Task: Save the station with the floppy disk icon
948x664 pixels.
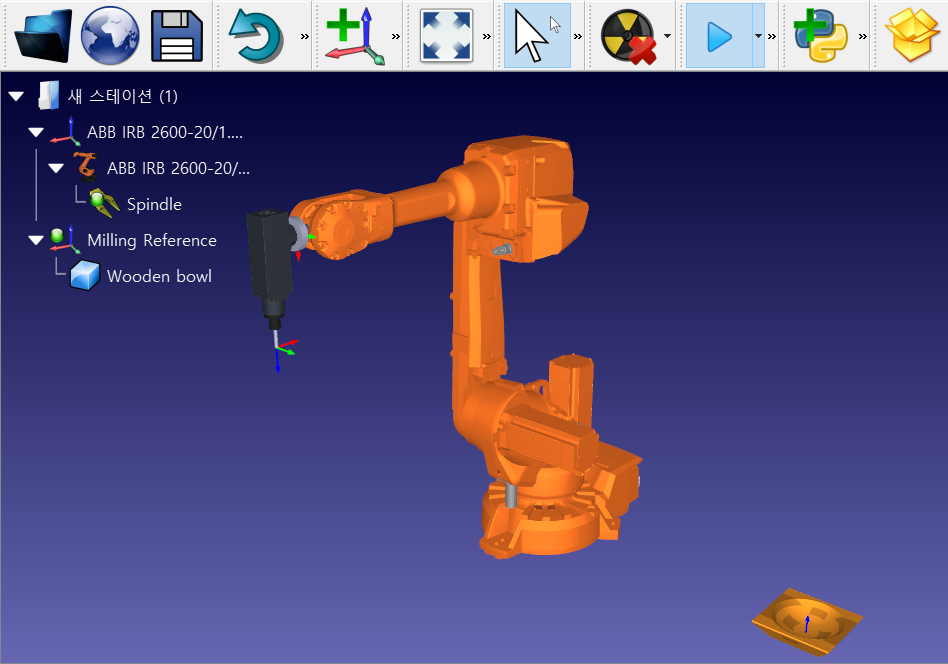Action: [177, 36]
